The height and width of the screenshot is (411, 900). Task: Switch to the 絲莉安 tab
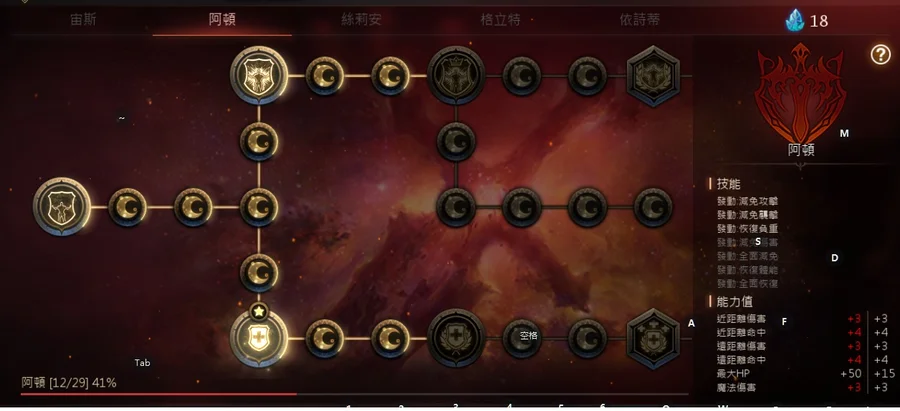coord(361,20)
